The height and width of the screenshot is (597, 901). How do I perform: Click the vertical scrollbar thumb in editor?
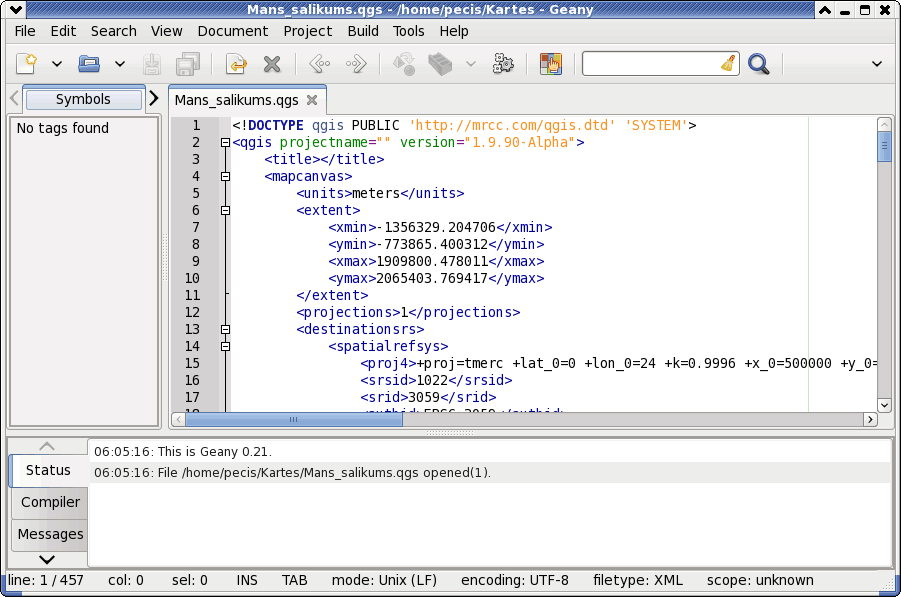point(884,146)
